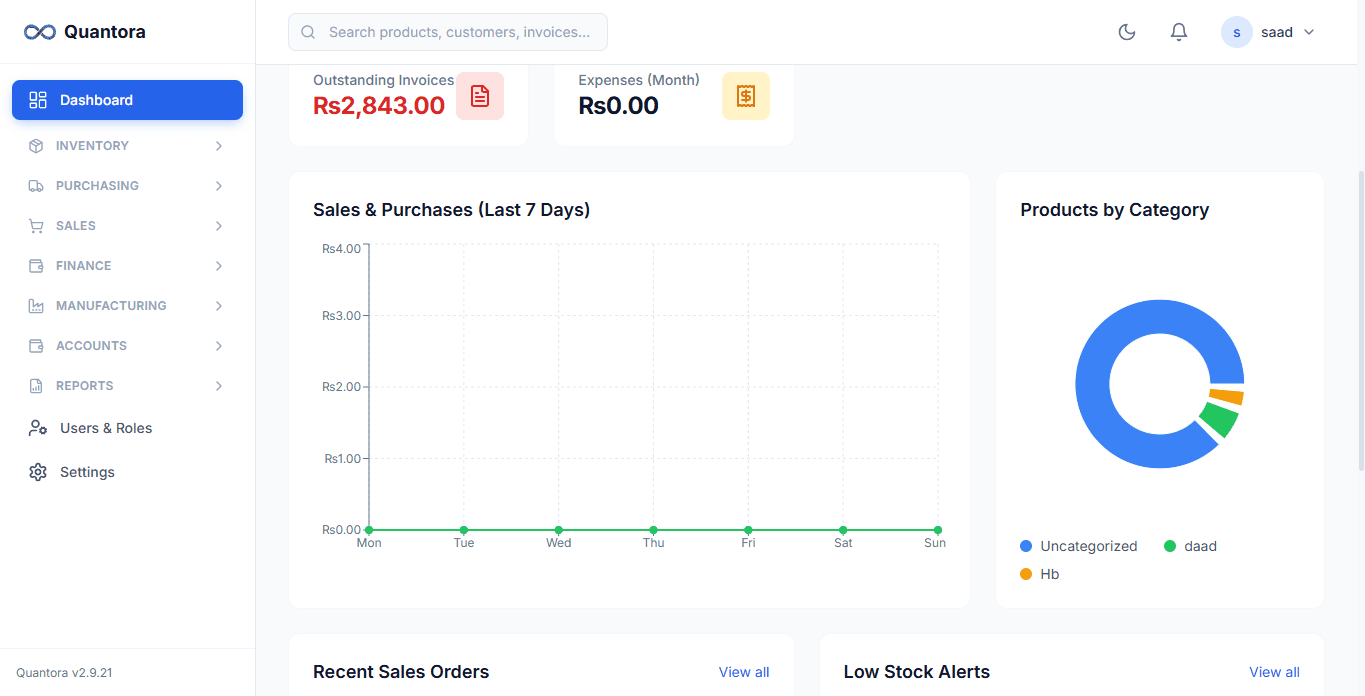Viewport: 1365px width, 696px height.
Task: Expand the Reports chevron
Action: tap(219, 386)
